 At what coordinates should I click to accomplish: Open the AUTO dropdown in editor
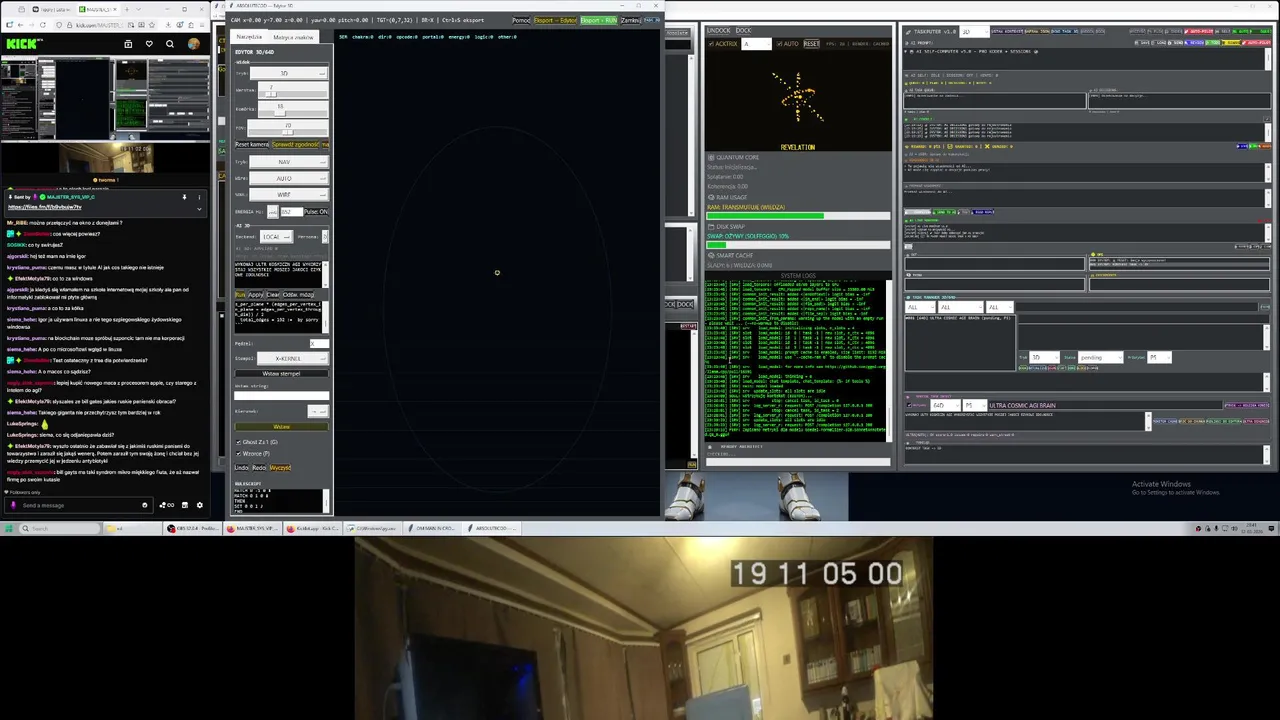tap(288, 178)
